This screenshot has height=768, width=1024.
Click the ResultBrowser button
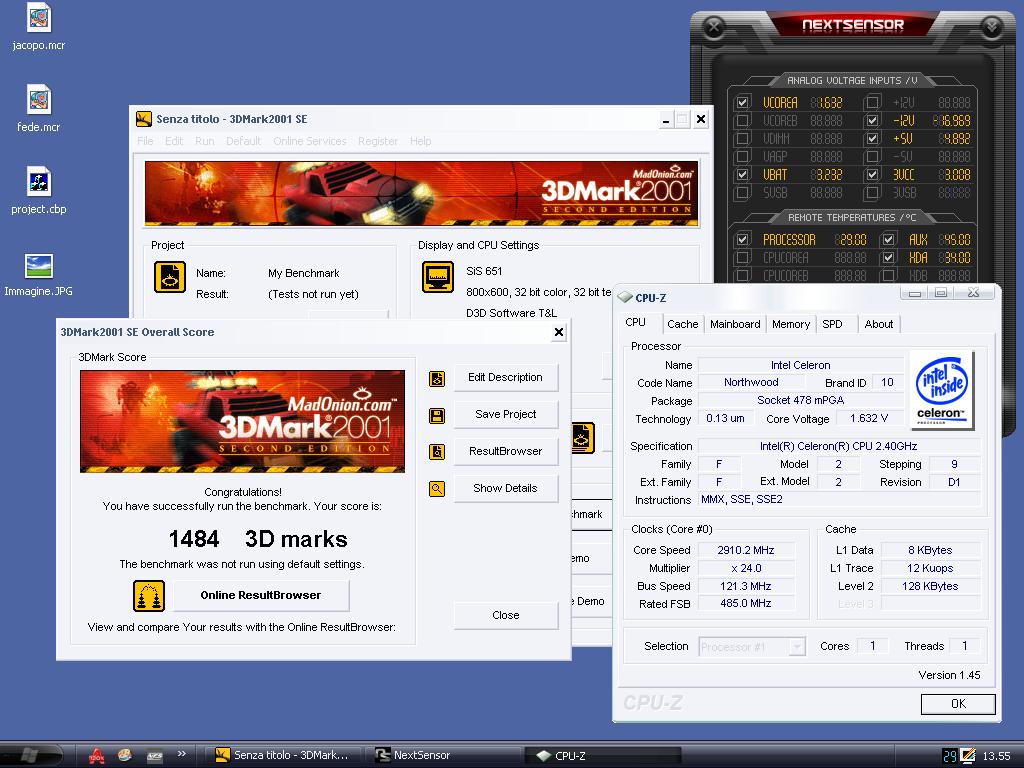click(x=505, y=451)
